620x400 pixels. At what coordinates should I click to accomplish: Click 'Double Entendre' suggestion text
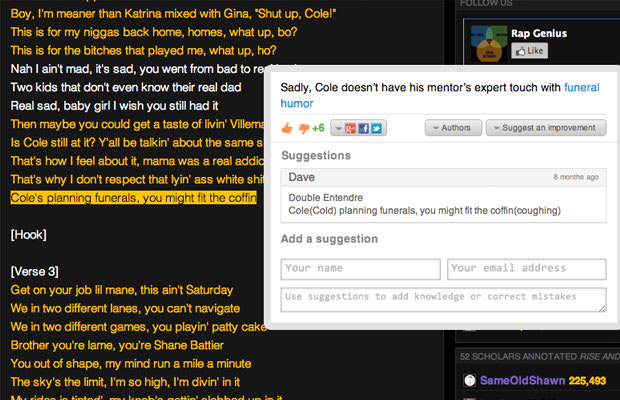[x=325, y=198]
